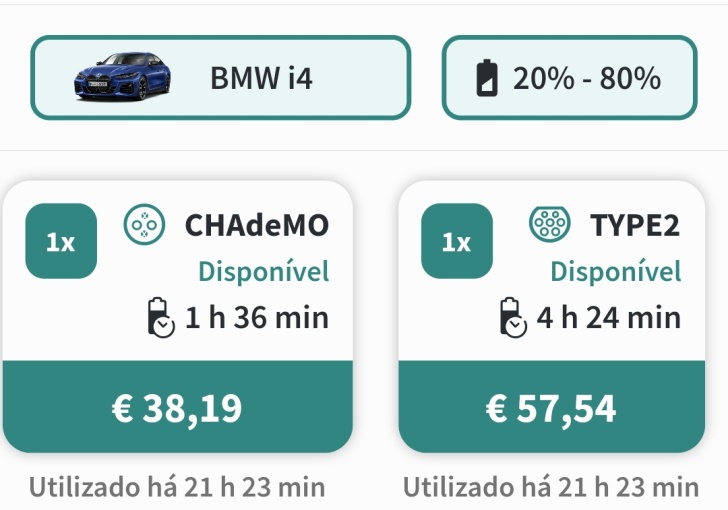This screenshot has width=728, height=510.
Task: Tap the 1 h 36 min charging estimate
Action: click(257, 318)
